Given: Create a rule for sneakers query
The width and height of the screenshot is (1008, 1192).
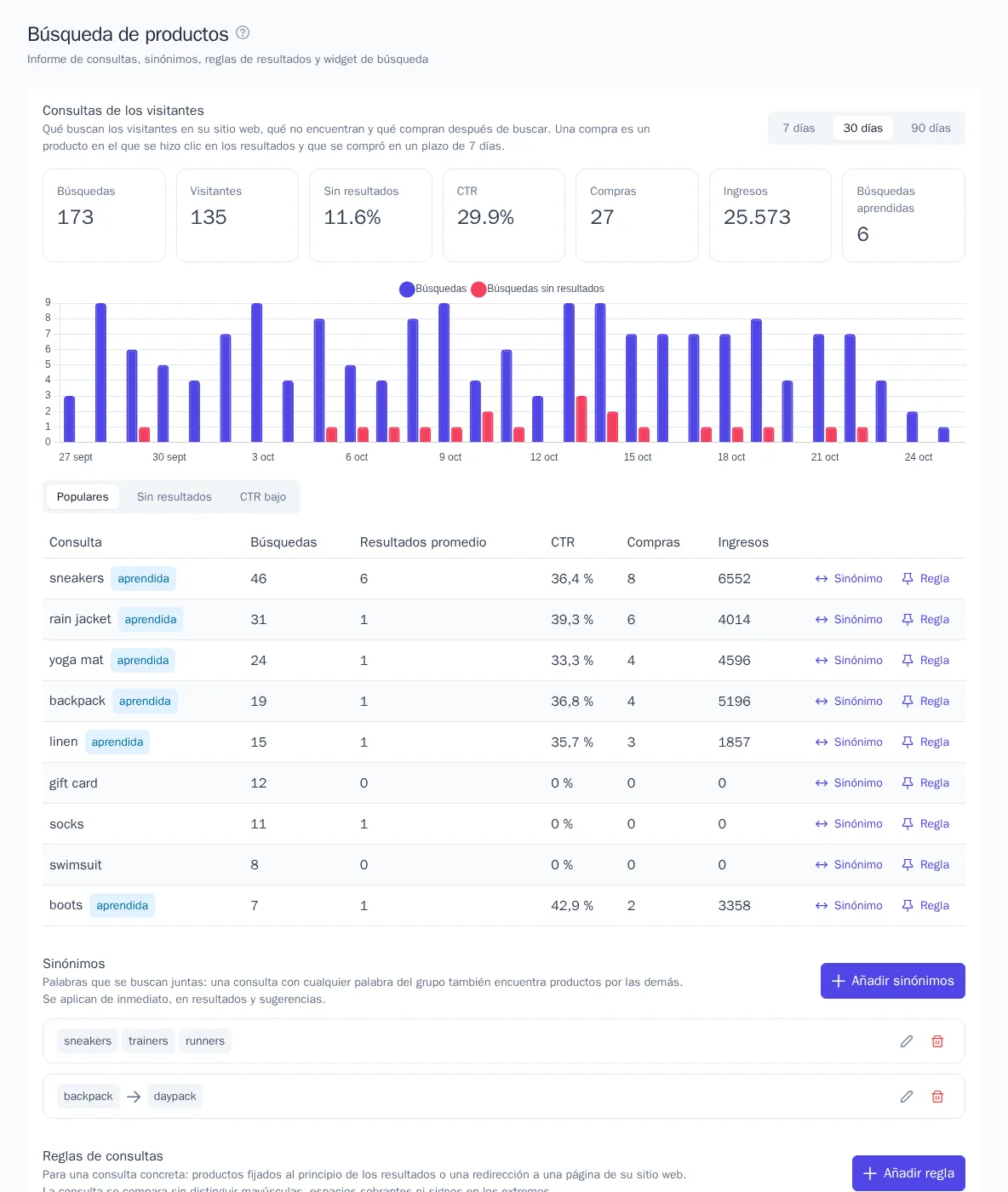Looking at the screenshot, I should pyautogui.click(x=925, y=579).
